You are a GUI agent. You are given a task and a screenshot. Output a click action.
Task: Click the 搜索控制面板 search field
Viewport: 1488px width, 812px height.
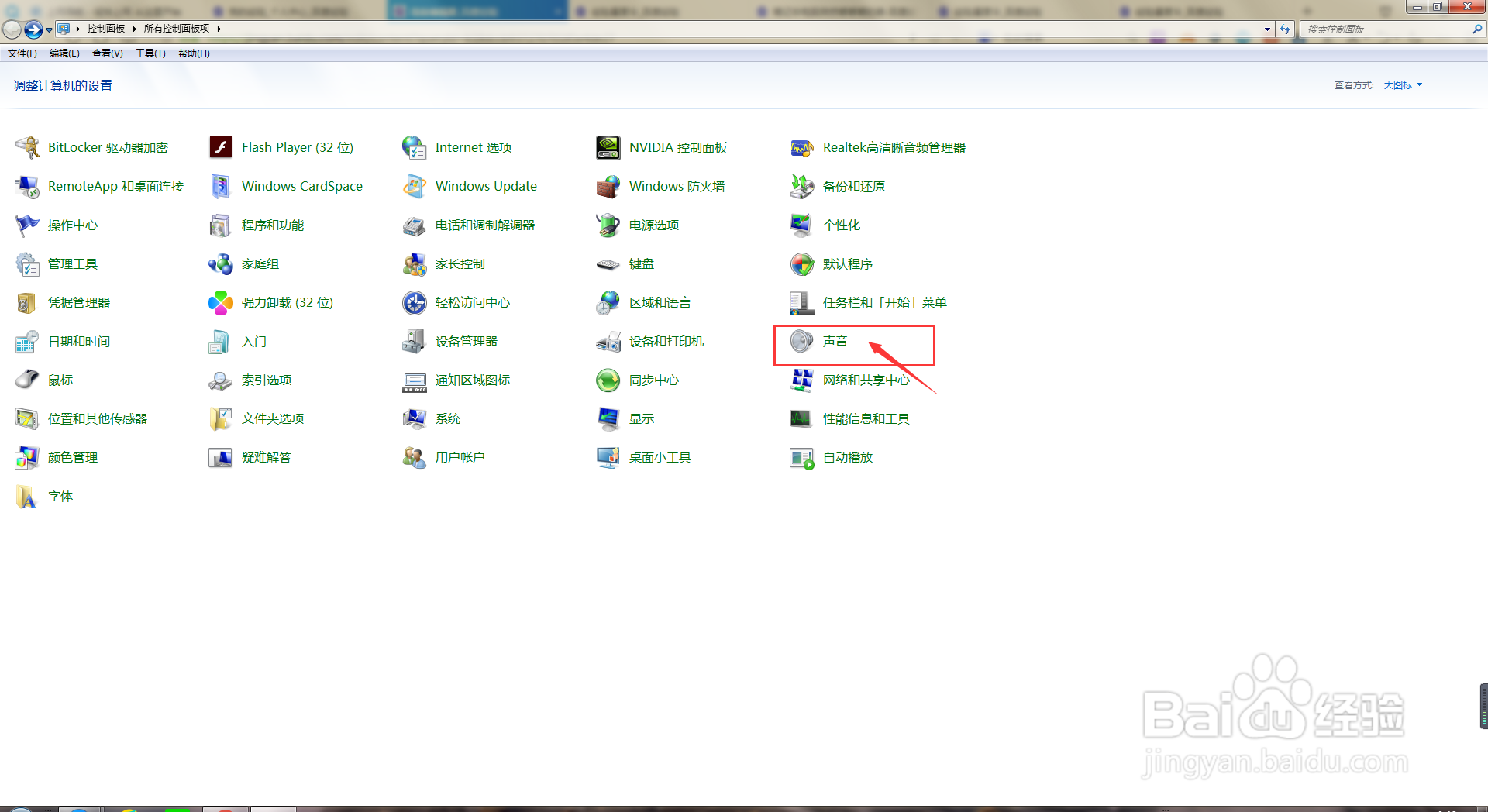(x=1387, y=29)
